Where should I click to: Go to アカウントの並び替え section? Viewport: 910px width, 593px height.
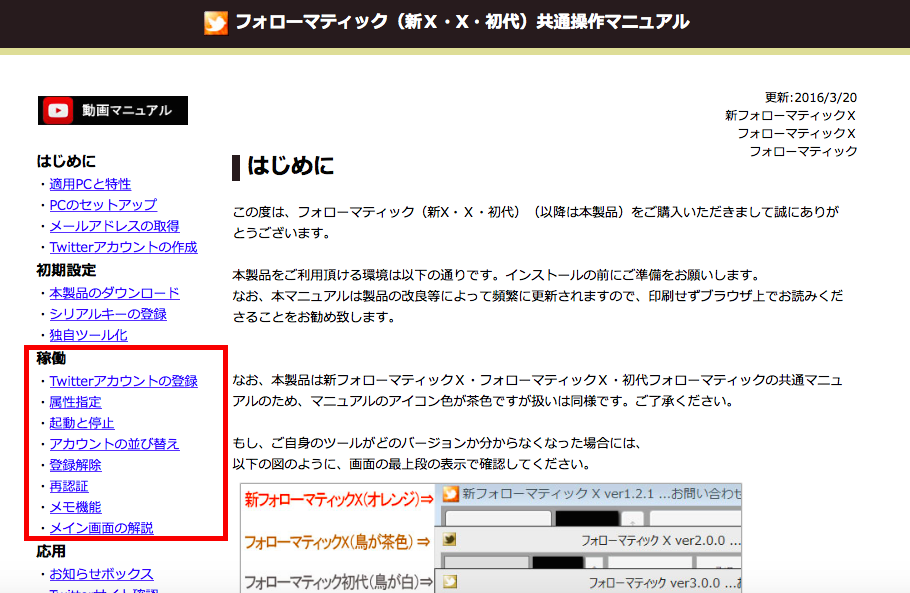(x=114, y=443)
